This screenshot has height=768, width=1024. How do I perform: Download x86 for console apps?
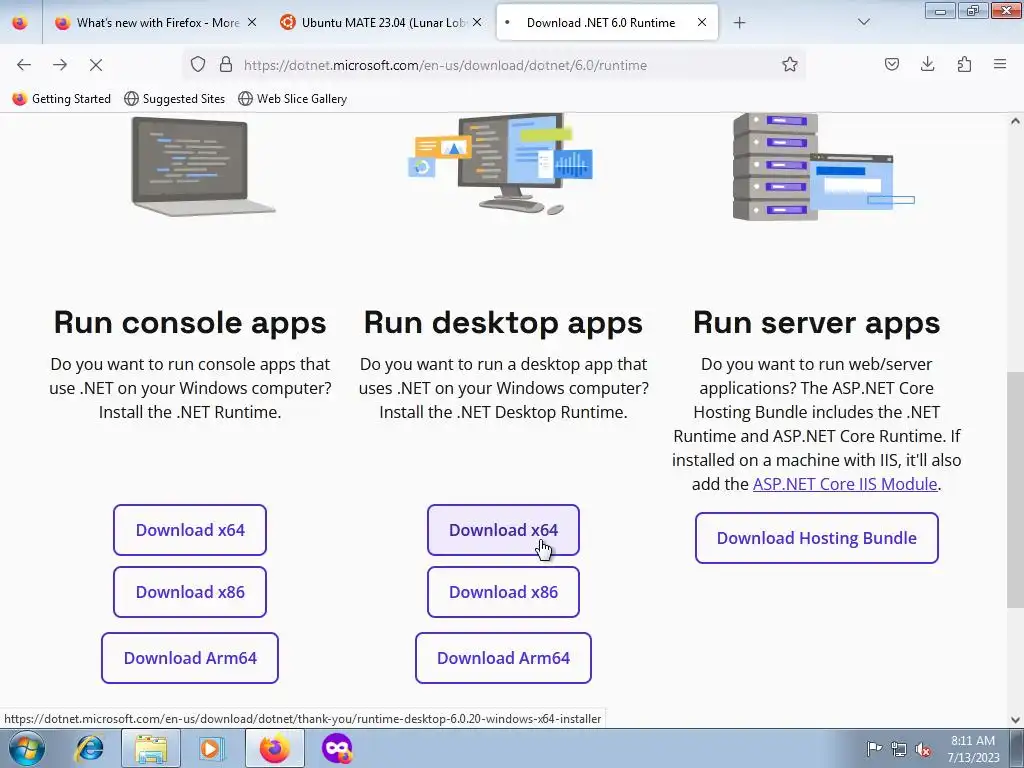point(190,592)
